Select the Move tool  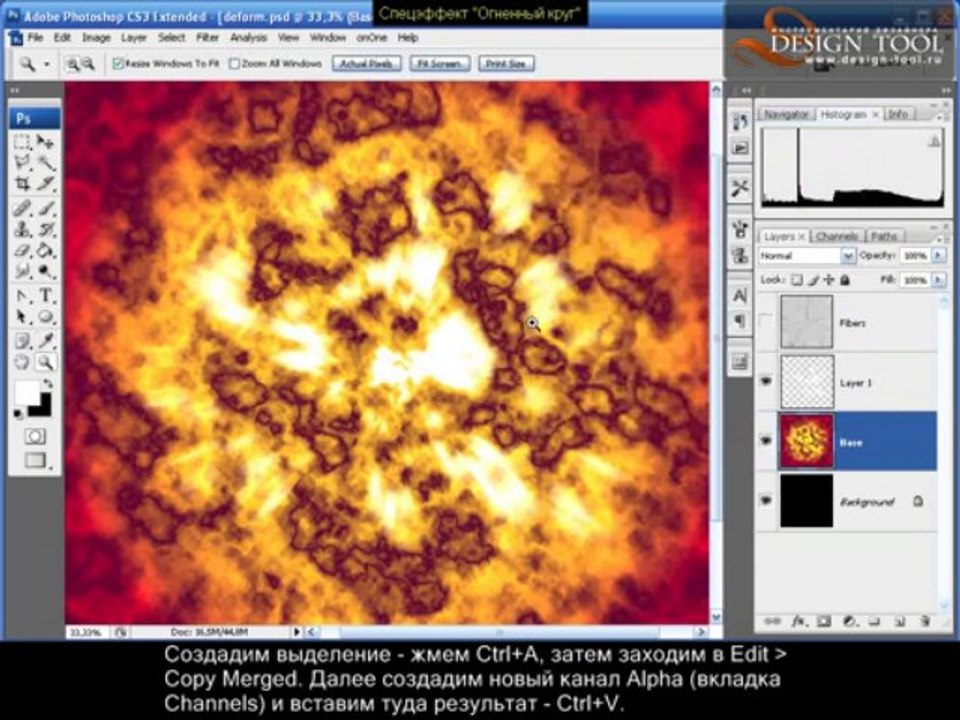(45, 143)
